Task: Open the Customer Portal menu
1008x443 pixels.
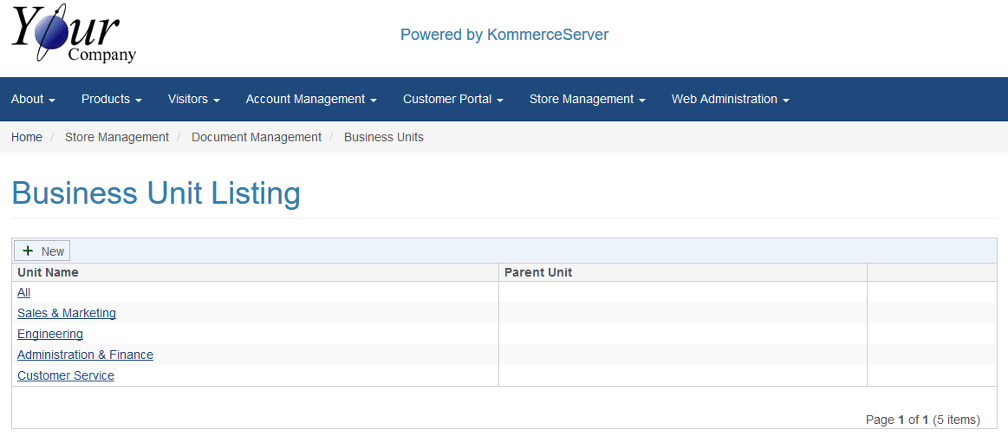Action: 452,99
